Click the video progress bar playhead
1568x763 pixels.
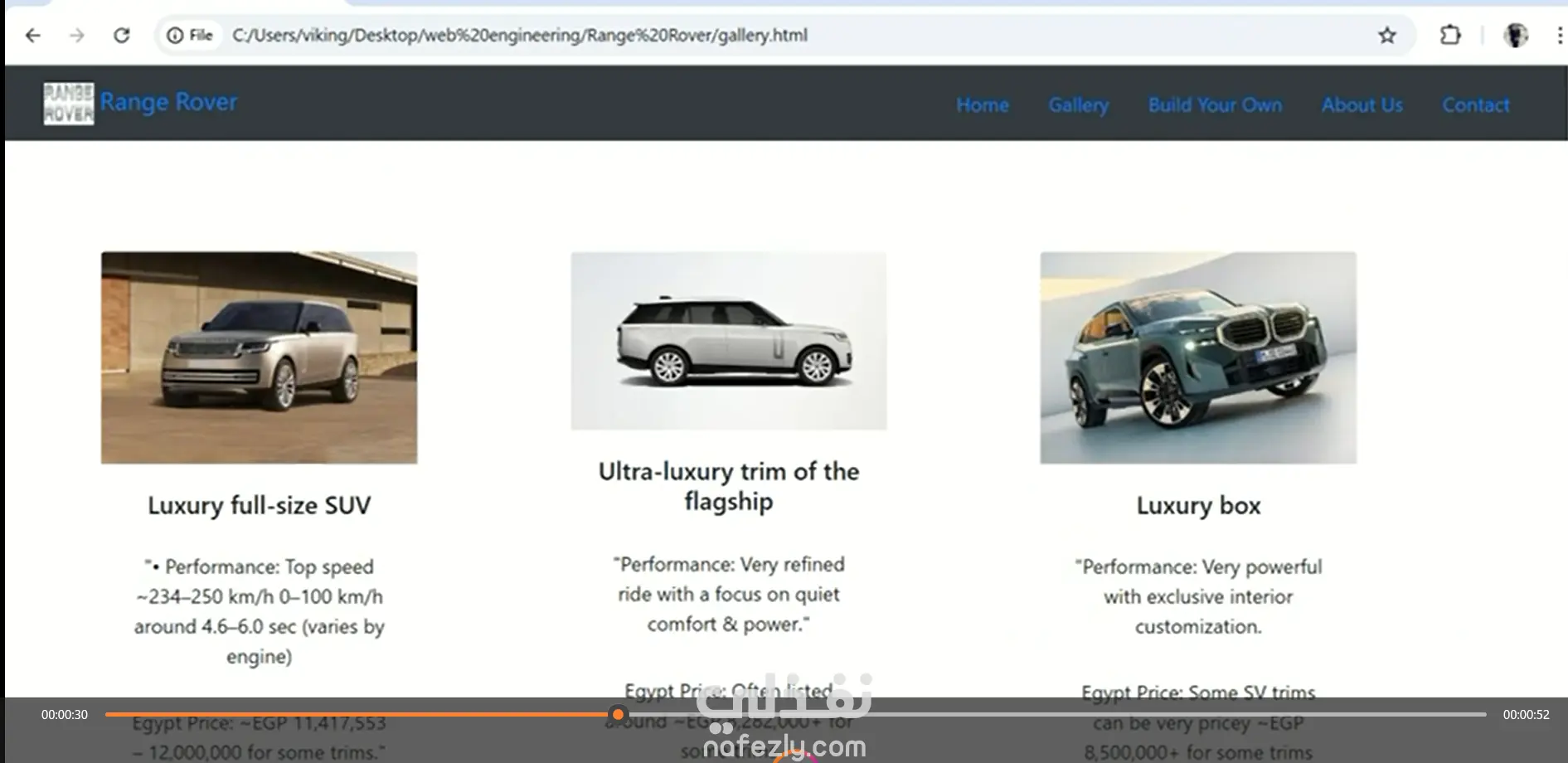coord(618,714)
